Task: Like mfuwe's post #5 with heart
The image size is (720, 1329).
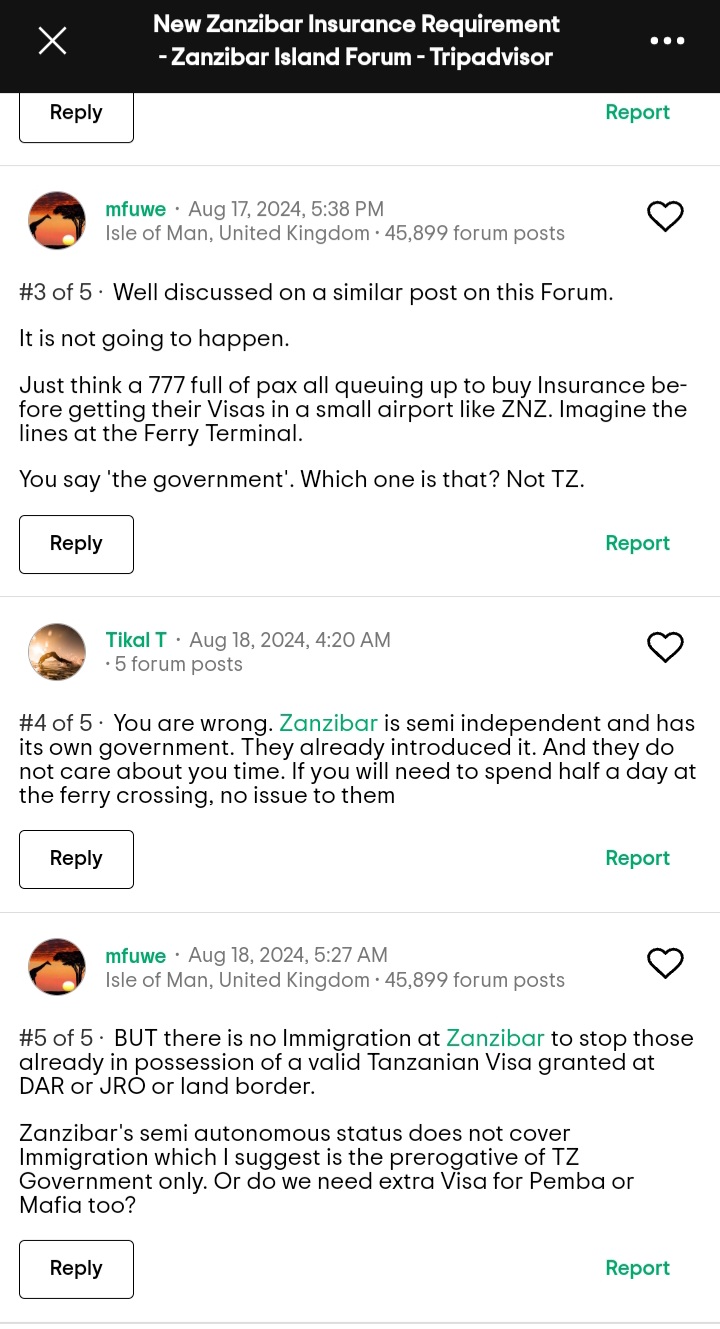Action: point(665,963)
